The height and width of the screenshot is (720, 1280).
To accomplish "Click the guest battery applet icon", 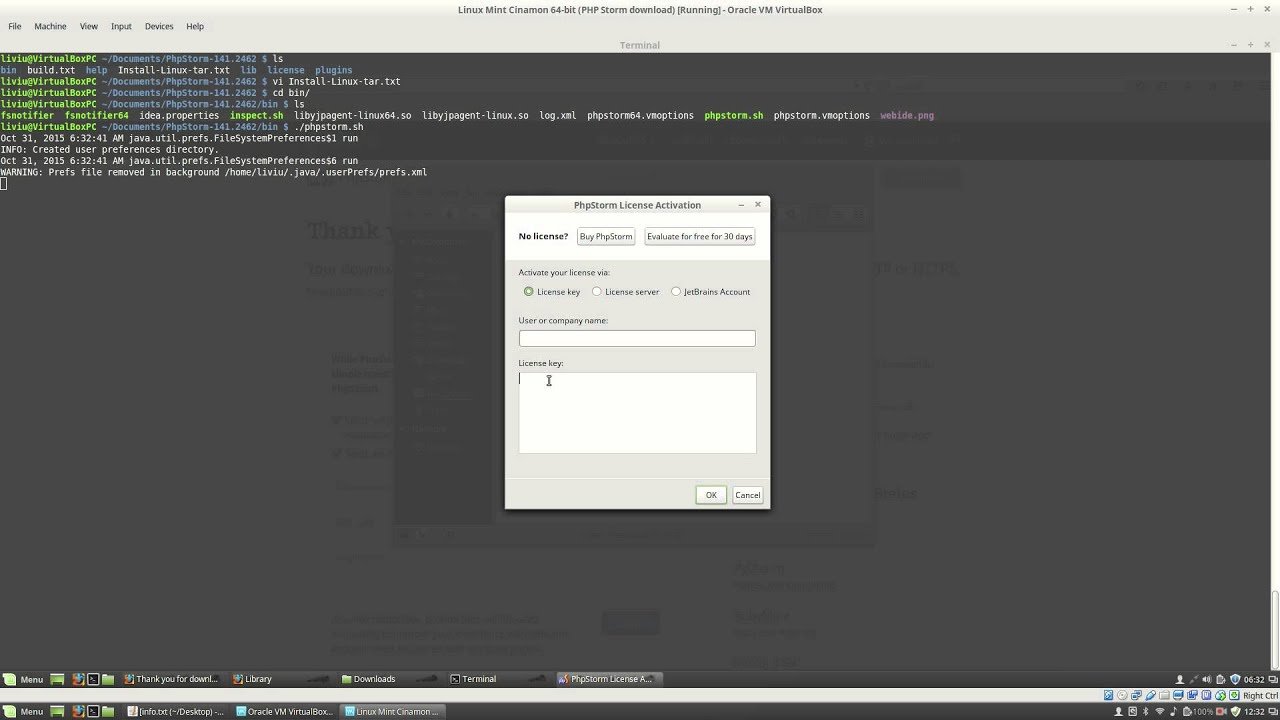I will pos(1221,679).
